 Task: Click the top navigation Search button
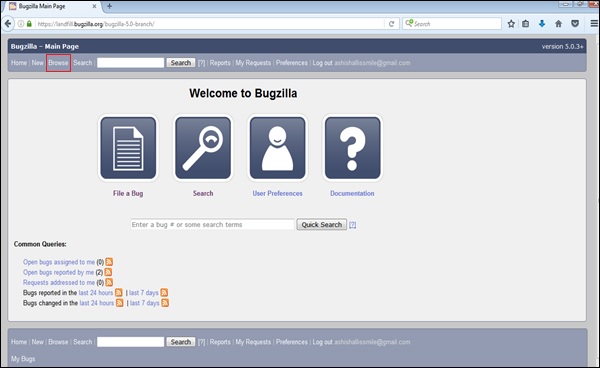[181, 63]
